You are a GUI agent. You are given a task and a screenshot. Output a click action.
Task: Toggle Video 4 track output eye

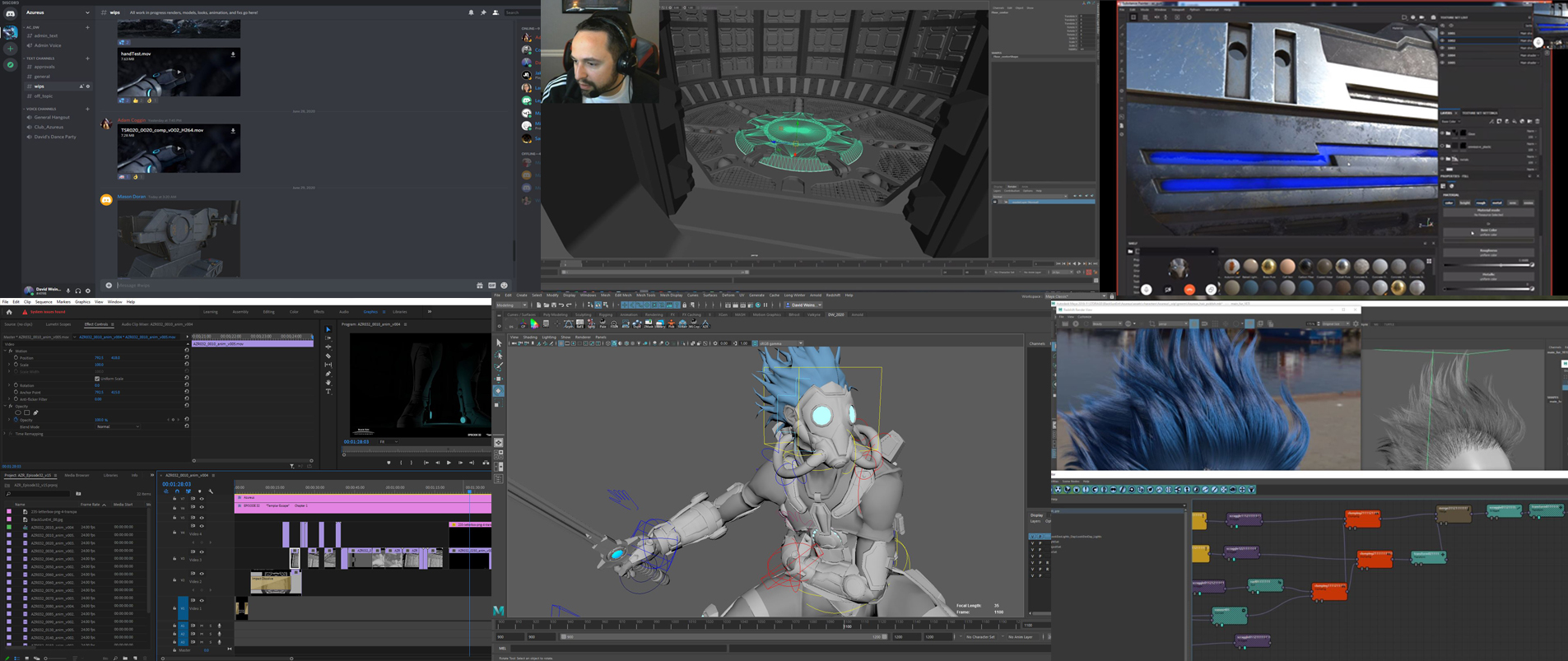click(x=202, y=526)
